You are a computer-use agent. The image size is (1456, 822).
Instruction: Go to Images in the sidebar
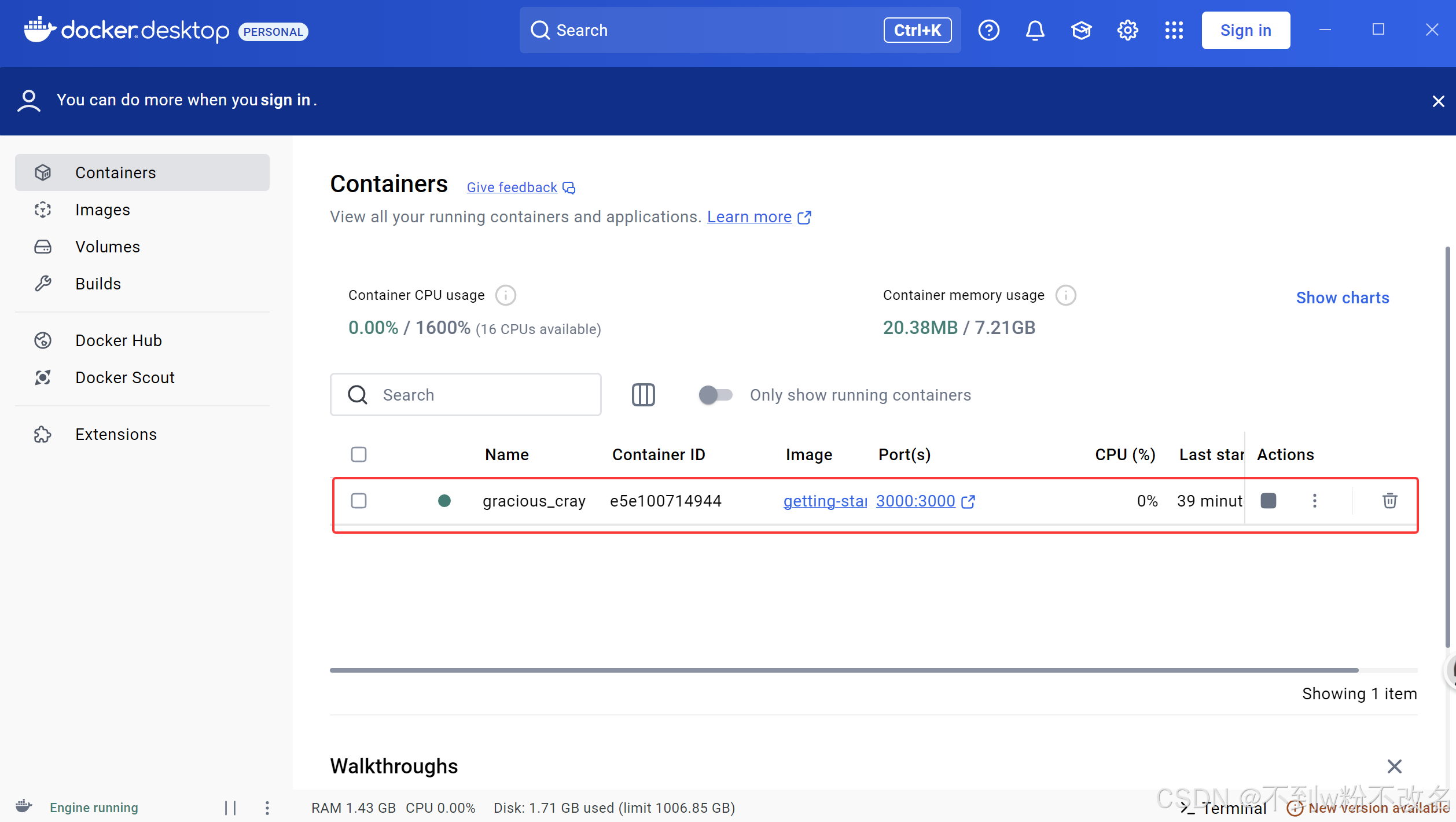[142, 210]
